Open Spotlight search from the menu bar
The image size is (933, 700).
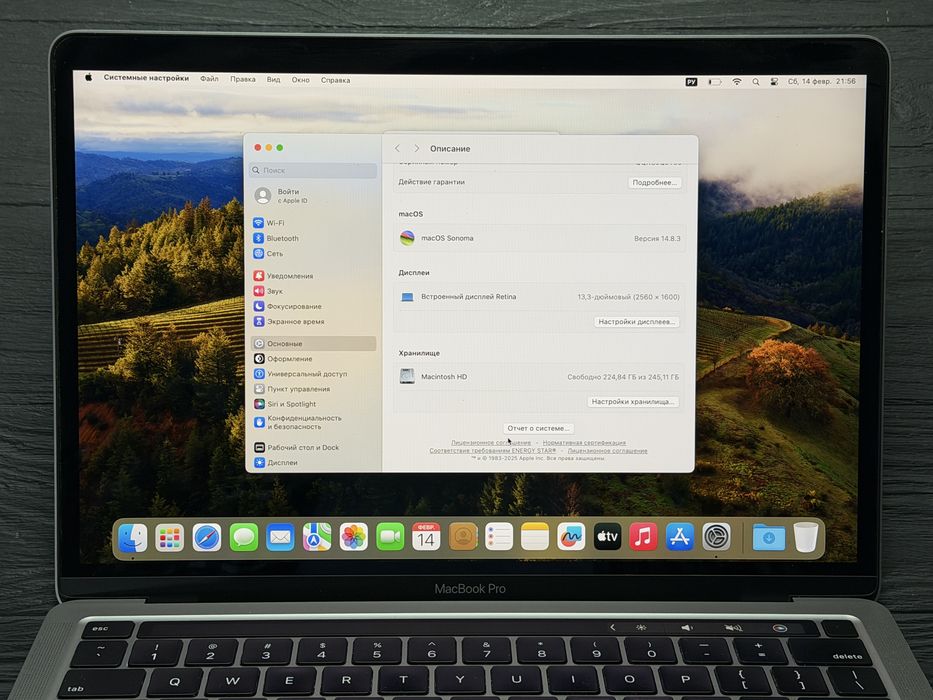click(x=755, y=82)
